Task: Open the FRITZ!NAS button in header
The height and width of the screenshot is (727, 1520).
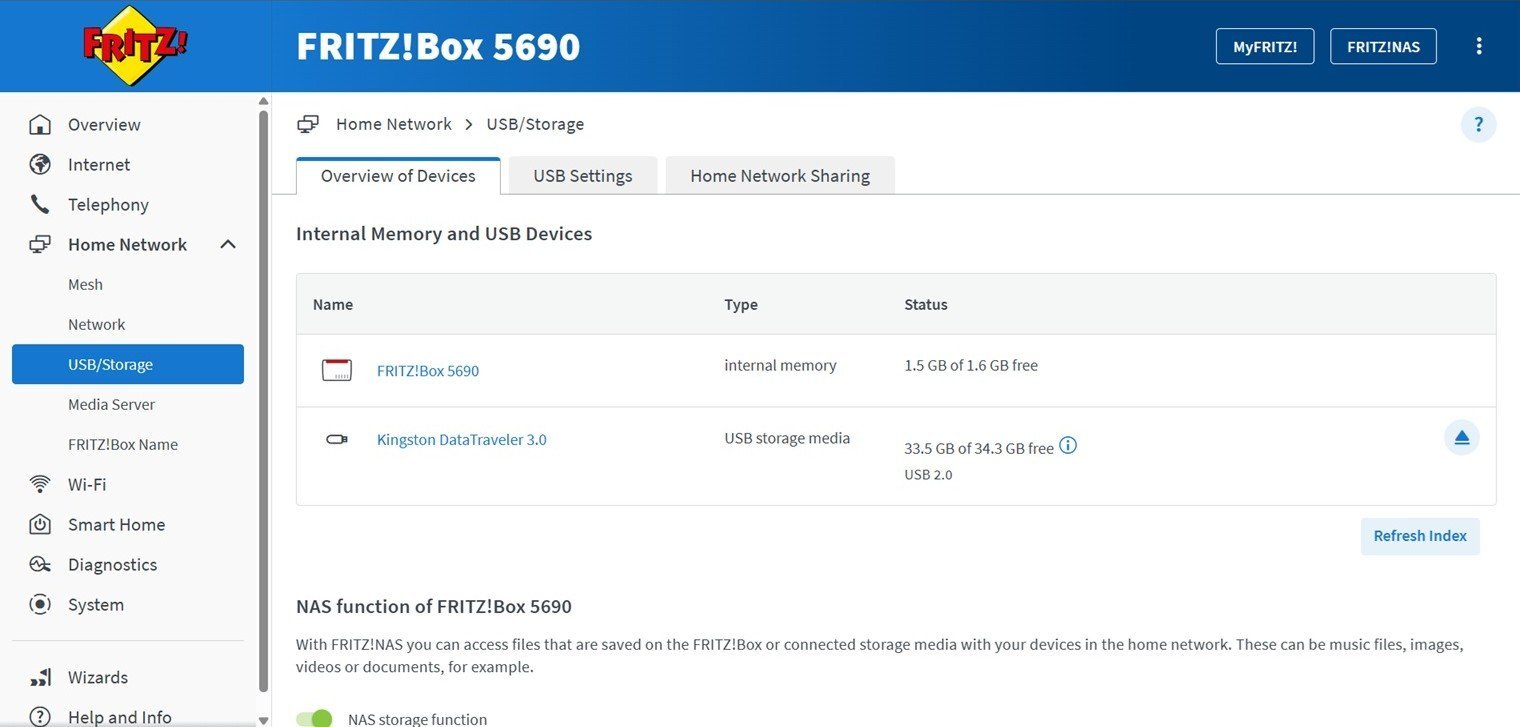Action: (x=1383, y=47)
